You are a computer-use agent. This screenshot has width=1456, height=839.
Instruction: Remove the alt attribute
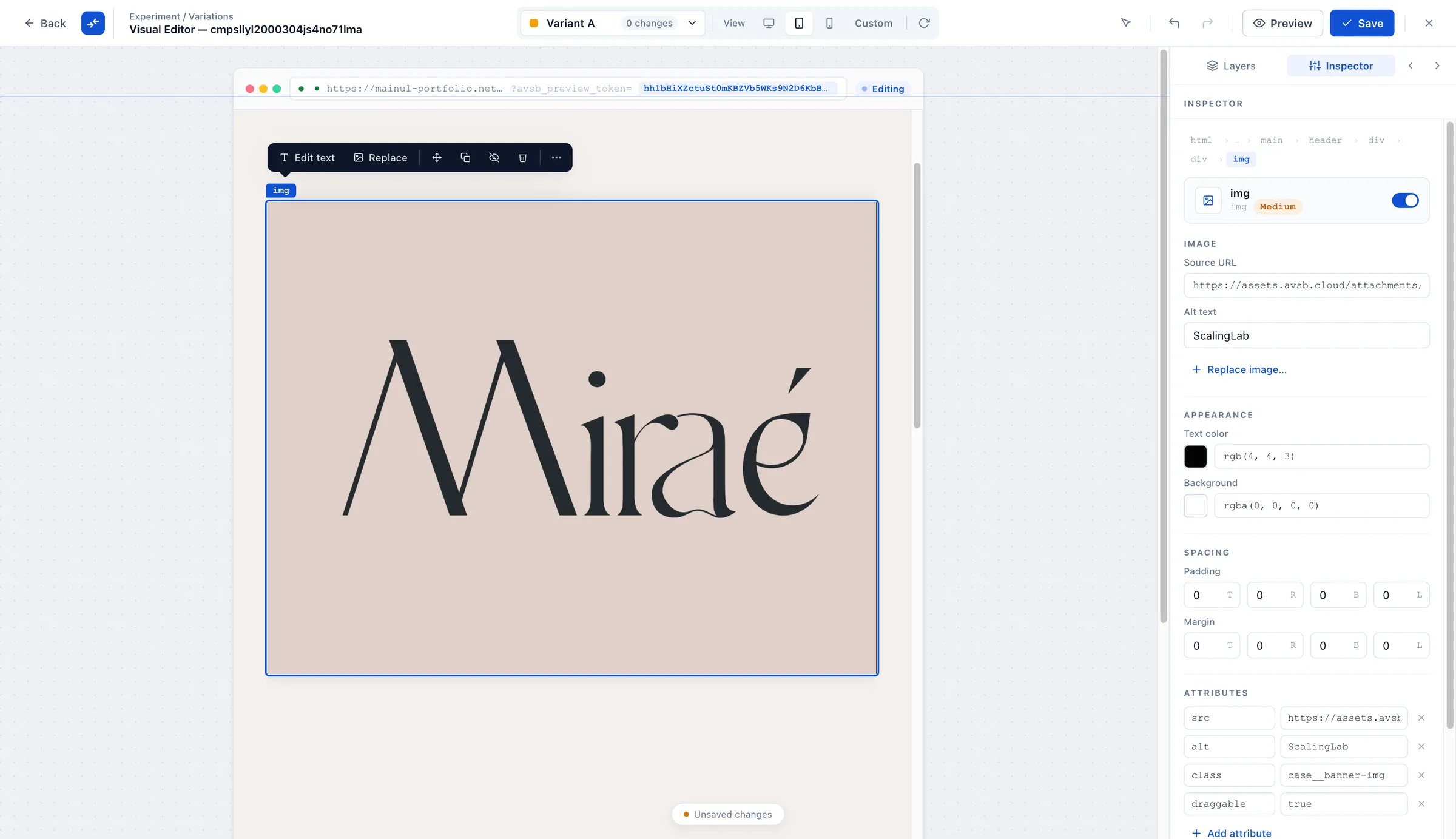[1421, 747]
